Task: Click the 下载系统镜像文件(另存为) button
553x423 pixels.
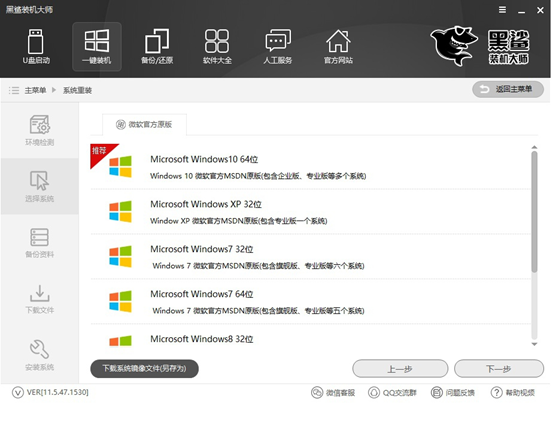Action: click(x=144, y=369)
